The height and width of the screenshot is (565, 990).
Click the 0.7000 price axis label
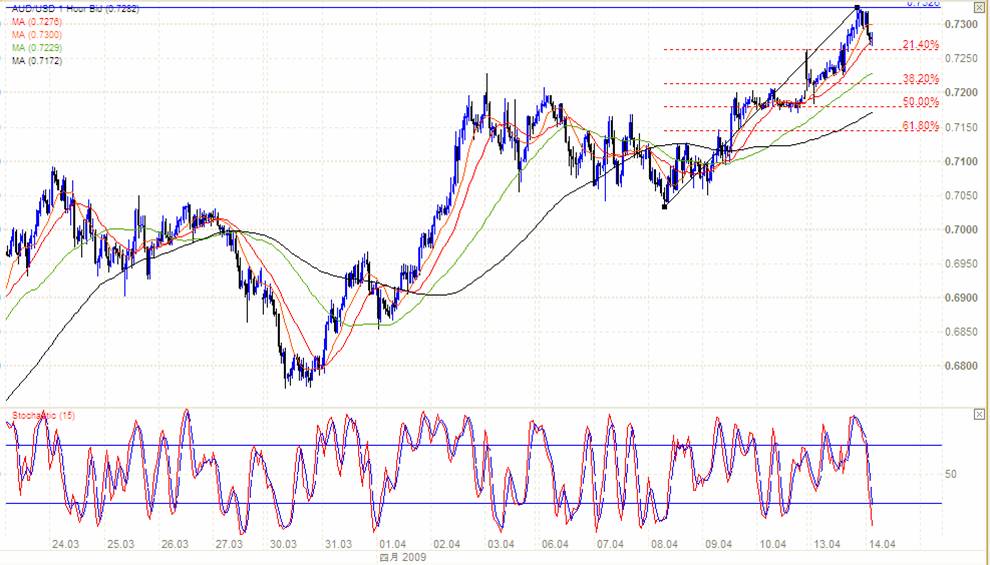click(x=960, y=229)
